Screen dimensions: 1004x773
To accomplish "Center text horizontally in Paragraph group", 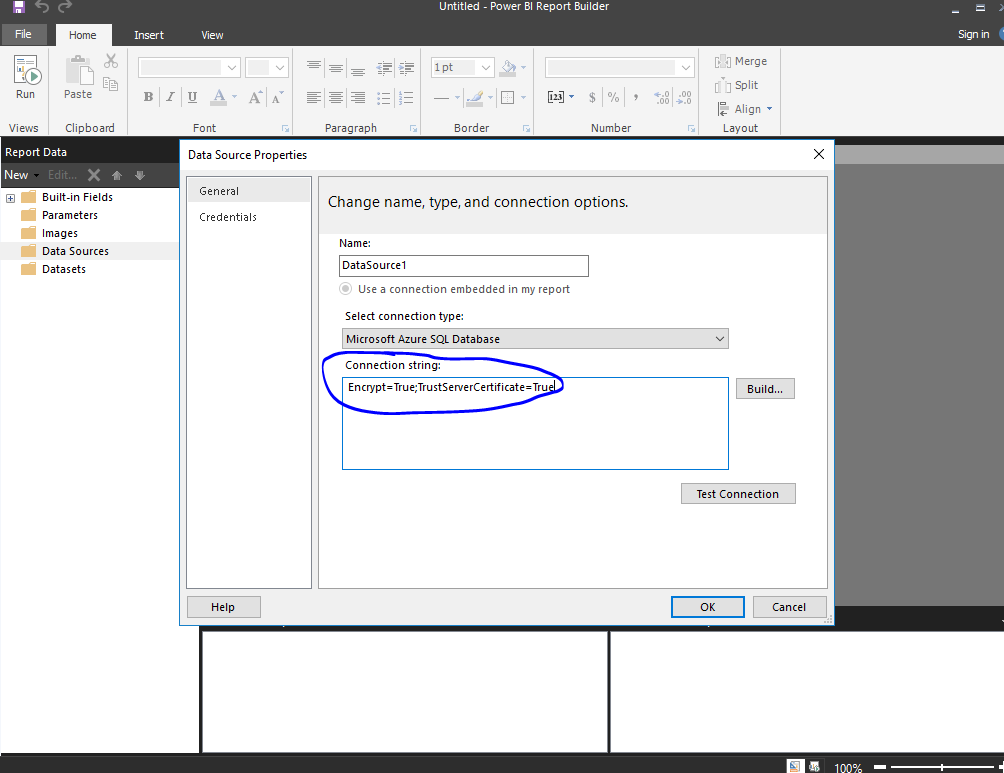I will click(x=336, y=97).
